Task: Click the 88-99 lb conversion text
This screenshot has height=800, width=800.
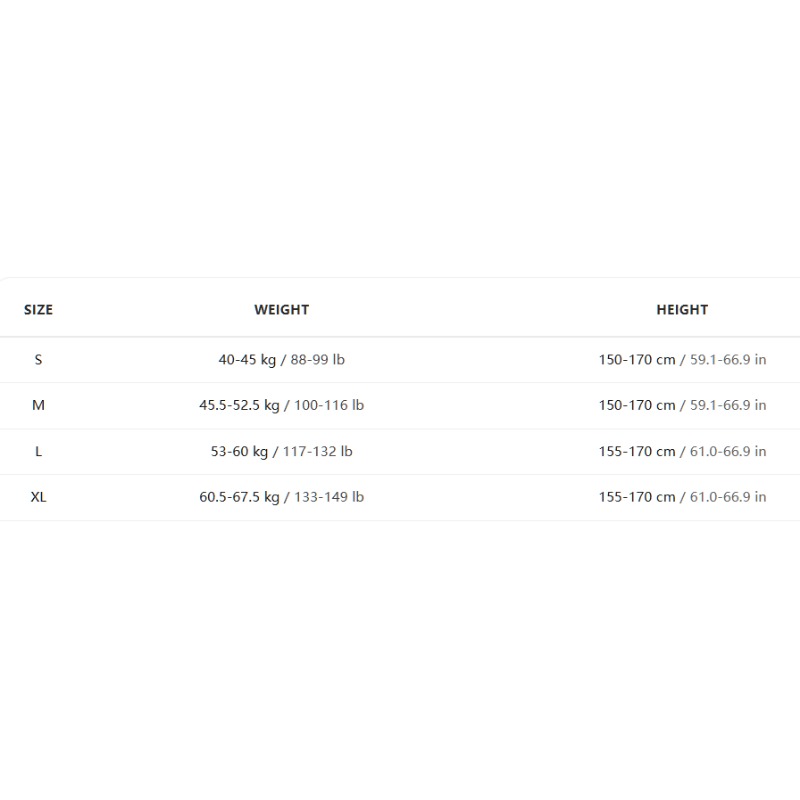Action: point(317,360)
